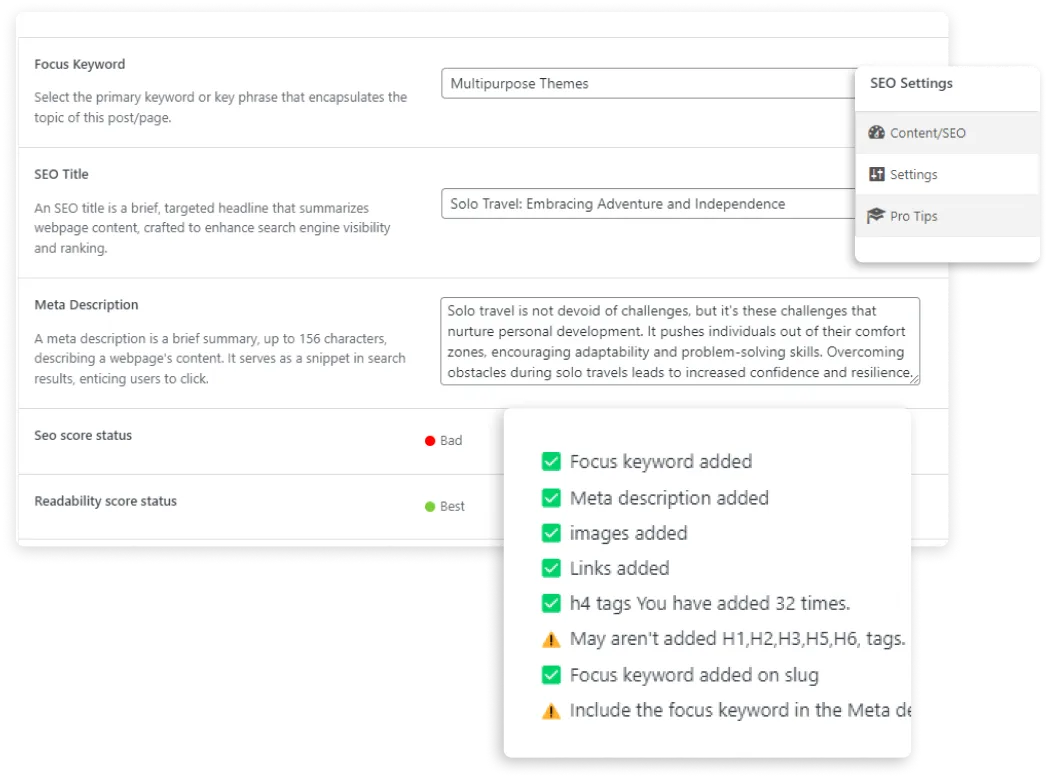
Task: Click warning icon beside Meta description keyword notice
Action: tap(551, 712)
